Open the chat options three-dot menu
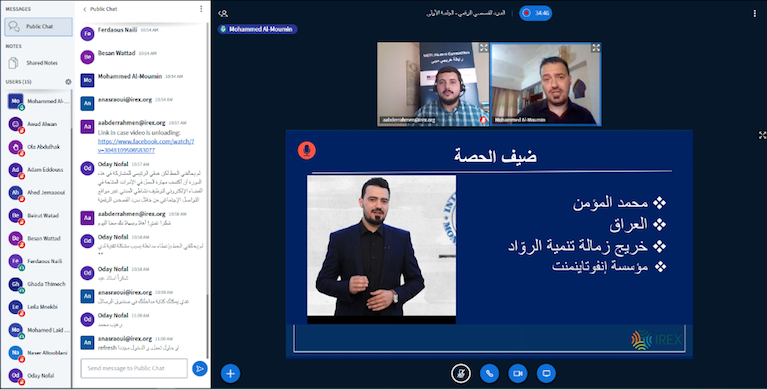Screen dimensions: 767x390 point(201,9)
